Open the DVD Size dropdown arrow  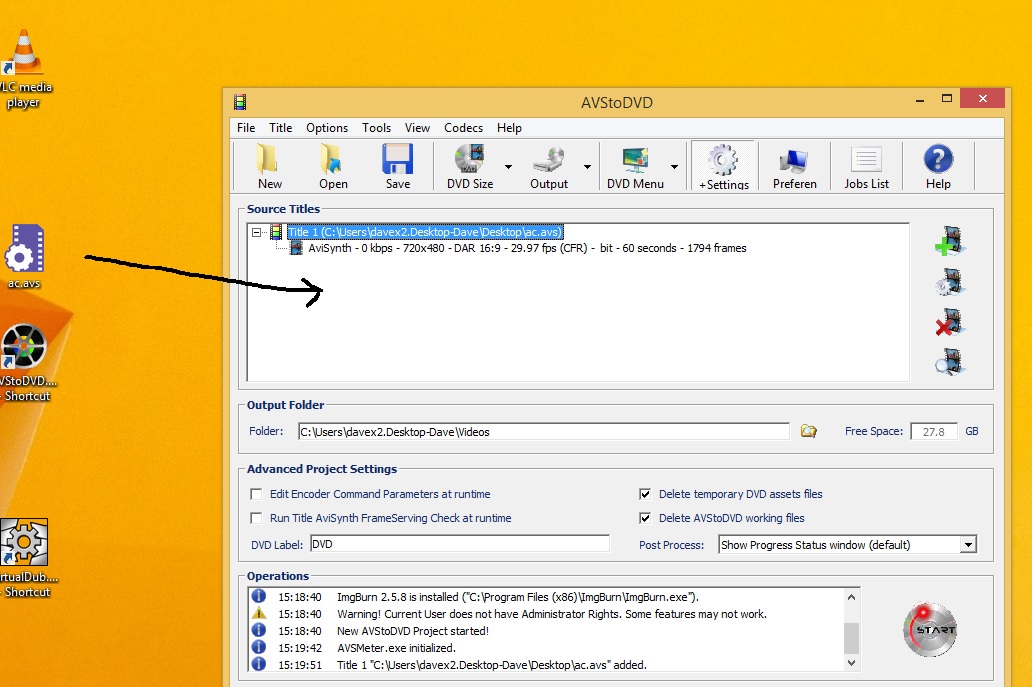(x=508, y=166)
